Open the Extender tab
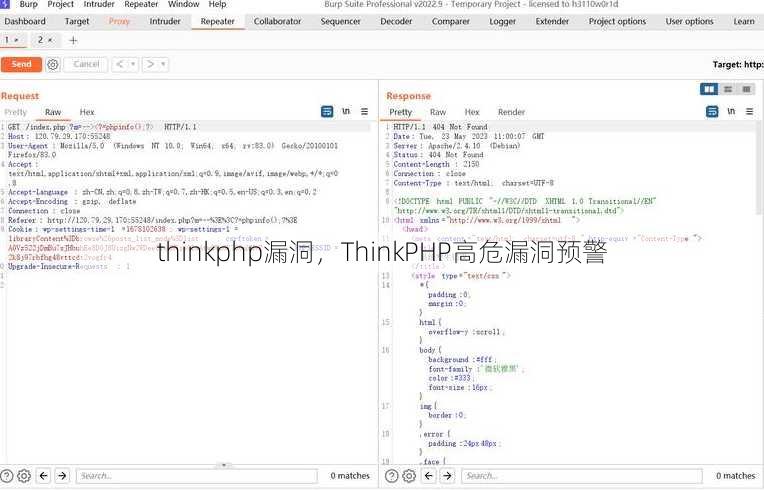 point(552,21)
